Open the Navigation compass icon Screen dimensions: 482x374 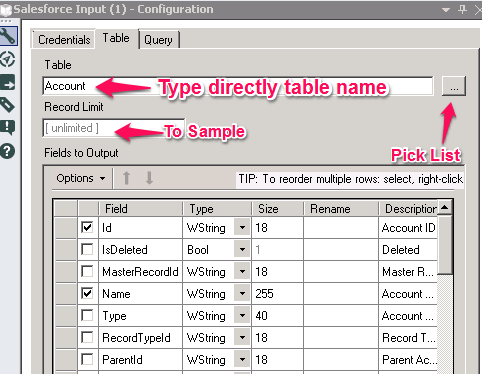(8, 59)
